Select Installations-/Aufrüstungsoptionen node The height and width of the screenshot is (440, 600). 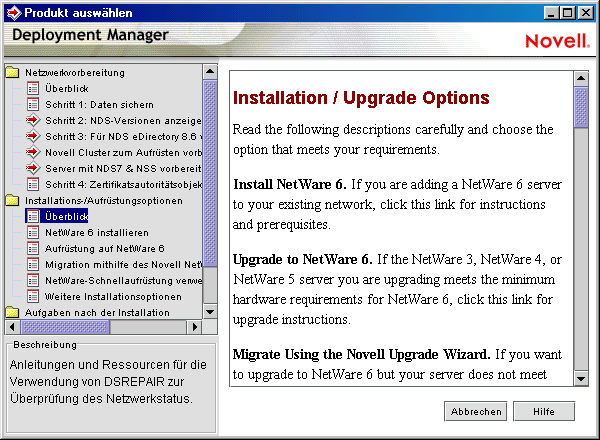pos(104,201)
